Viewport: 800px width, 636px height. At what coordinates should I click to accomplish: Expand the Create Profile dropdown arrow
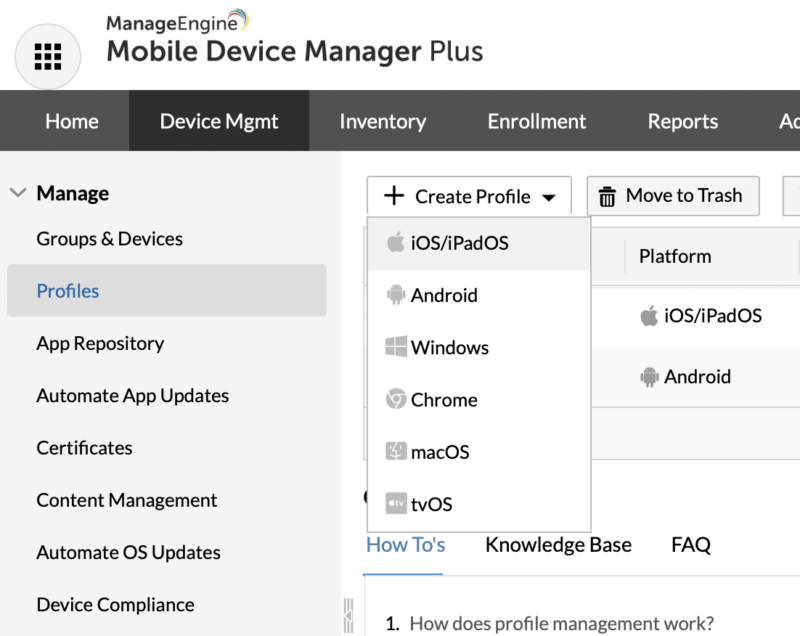550,196
